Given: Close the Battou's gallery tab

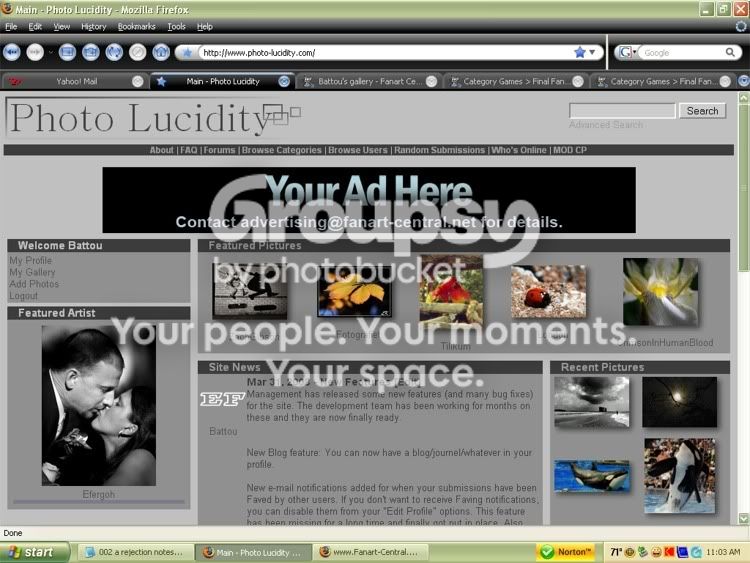Looking at the screenshot, I should (431, 81).
